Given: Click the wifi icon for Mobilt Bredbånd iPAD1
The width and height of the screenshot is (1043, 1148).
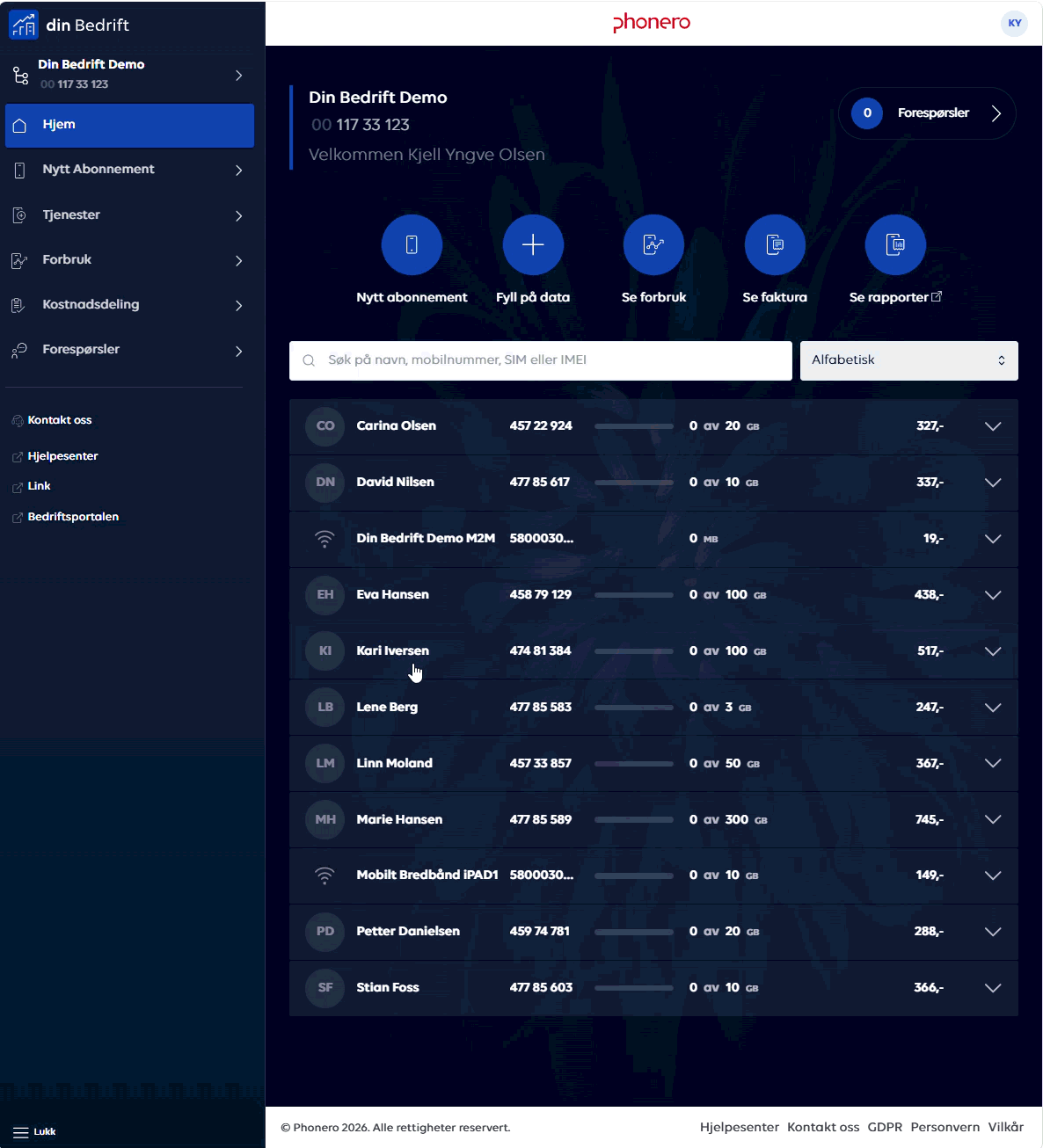Looking at the screenshot, I should (x=325, y=876).
